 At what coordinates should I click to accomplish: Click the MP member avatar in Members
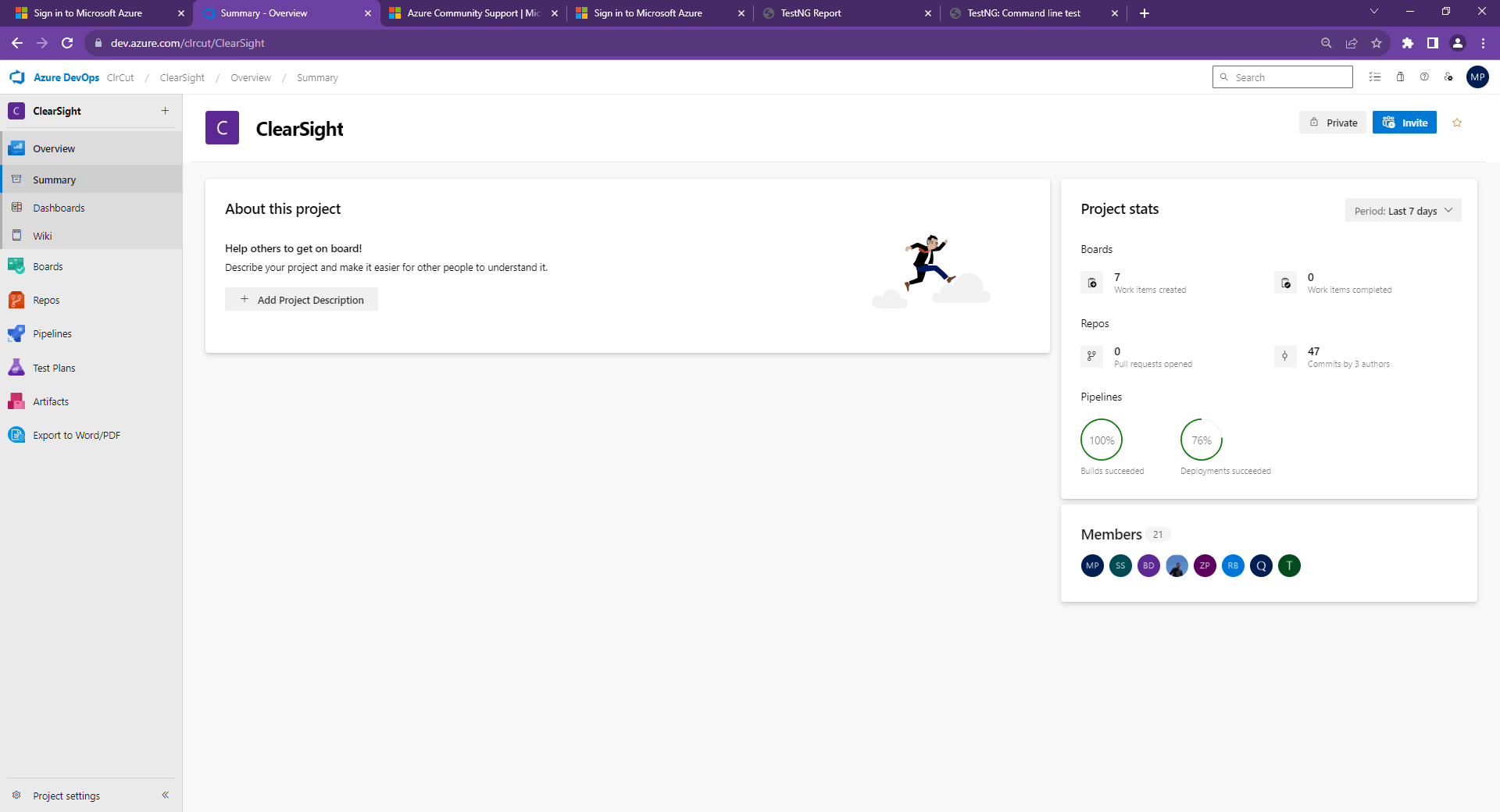coord(1092,565)
